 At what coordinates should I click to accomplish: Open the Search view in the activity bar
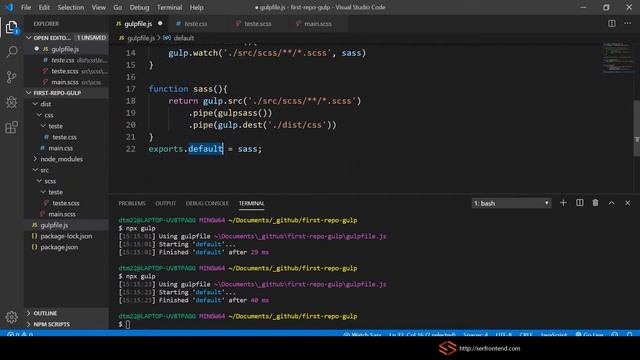[12, 52]
